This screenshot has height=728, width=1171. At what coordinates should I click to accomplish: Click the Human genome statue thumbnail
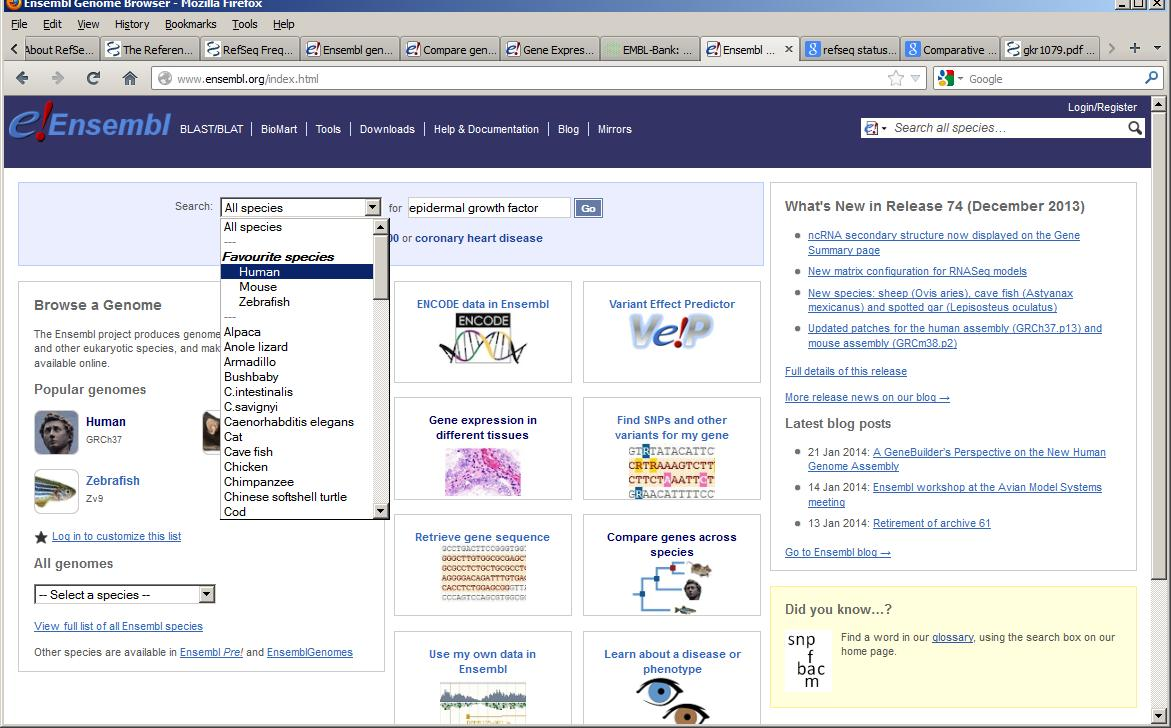(x=56, y=432)
